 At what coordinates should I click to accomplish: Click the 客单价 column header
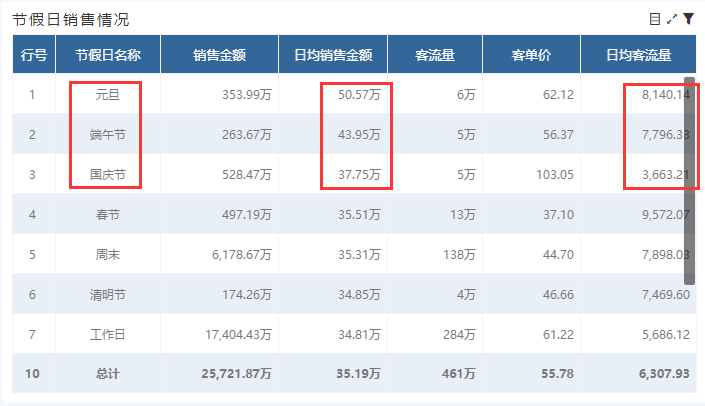531,55
